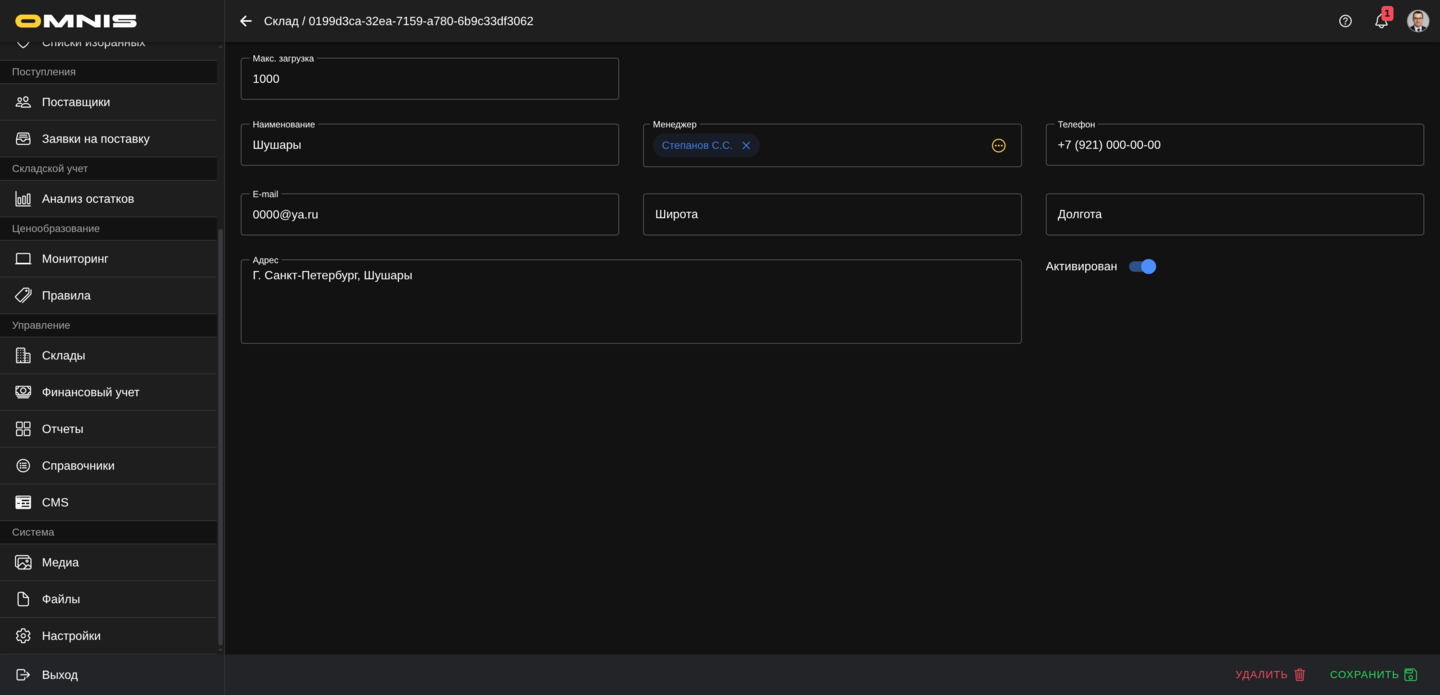1440x695 pixels.
Task: Click the Анализ остатков chart icon
Action: [x=23, y=199]
